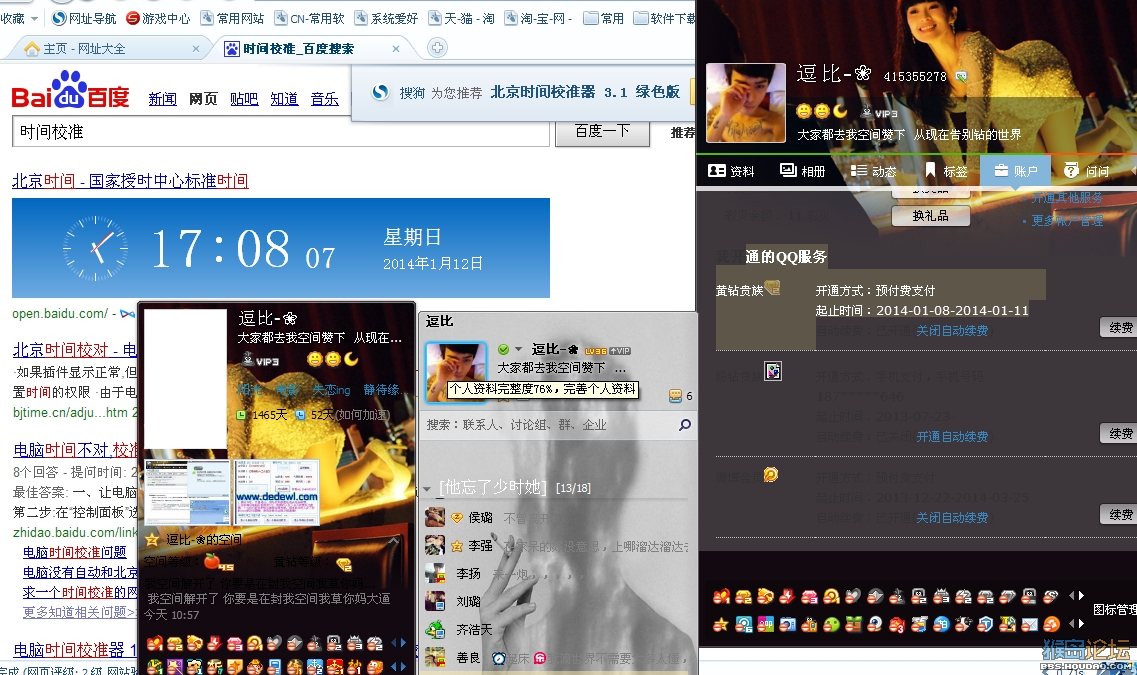
Task: Open the Baidu 贴吧 link
Action: (244, 99)
